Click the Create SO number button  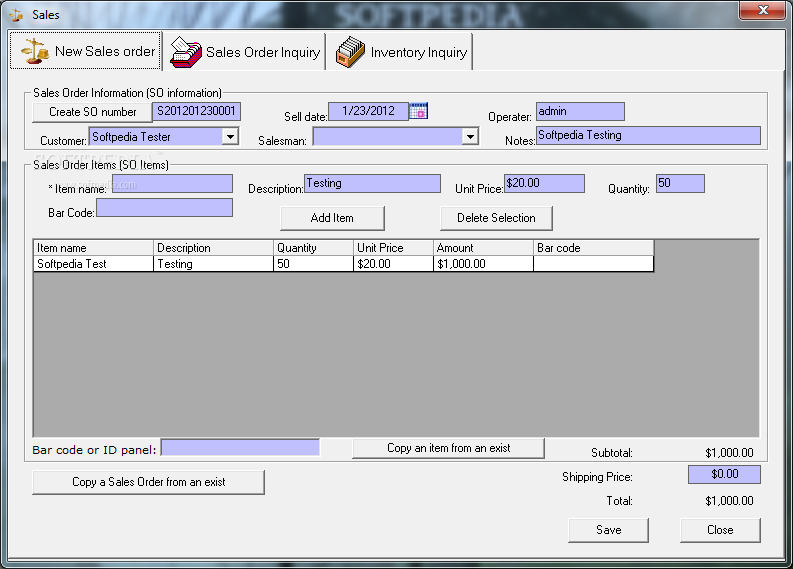[93, 112]
